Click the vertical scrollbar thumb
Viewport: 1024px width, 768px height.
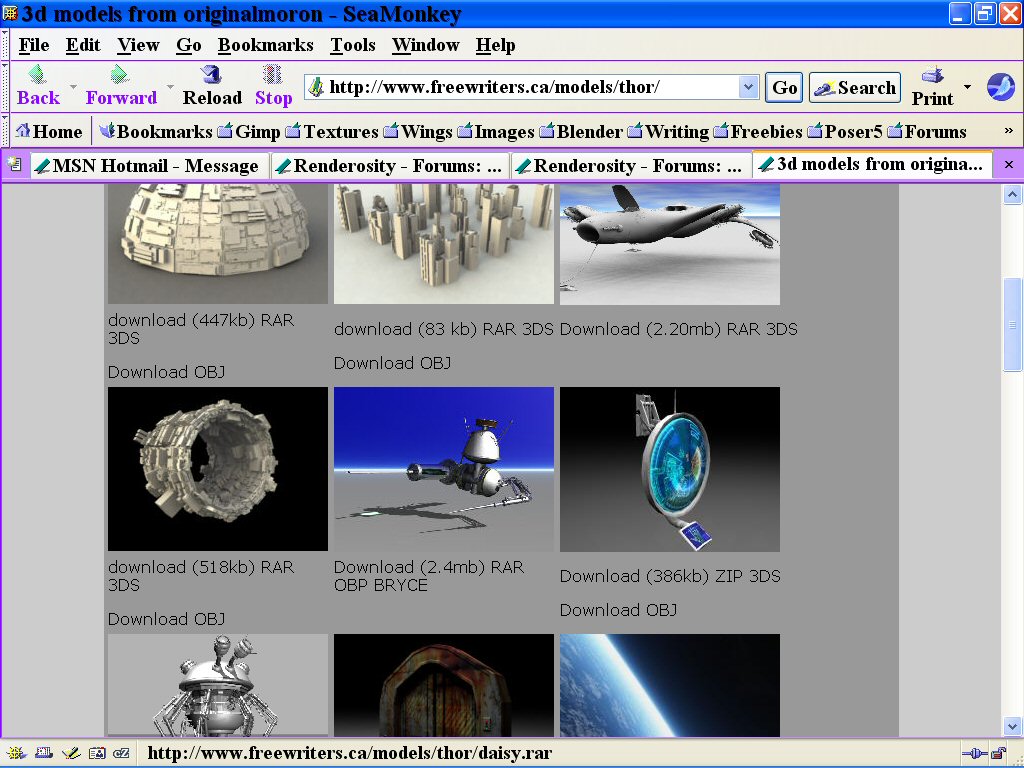tap(1012, 325)
